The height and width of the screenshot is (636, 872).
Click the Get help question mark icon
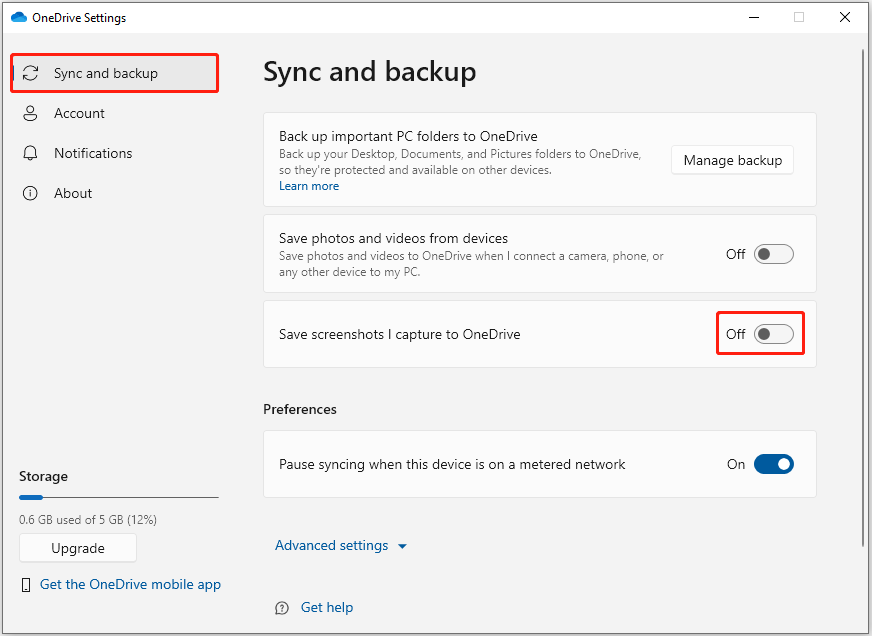pos(282,608)
